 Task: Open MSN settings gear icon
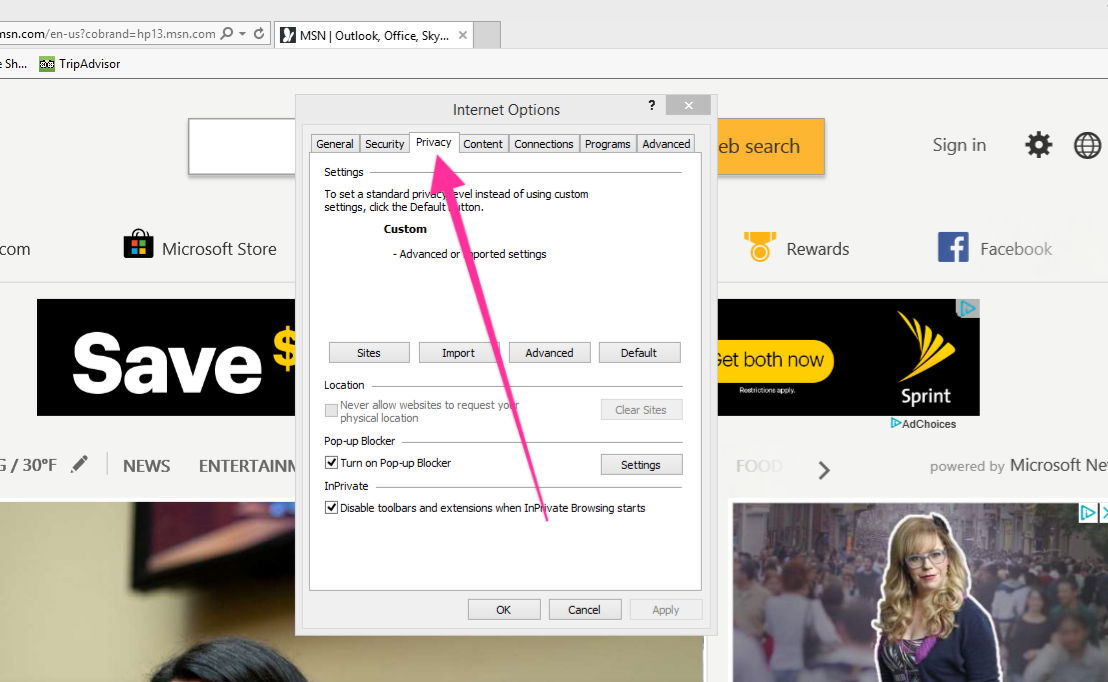point(1038,145)
